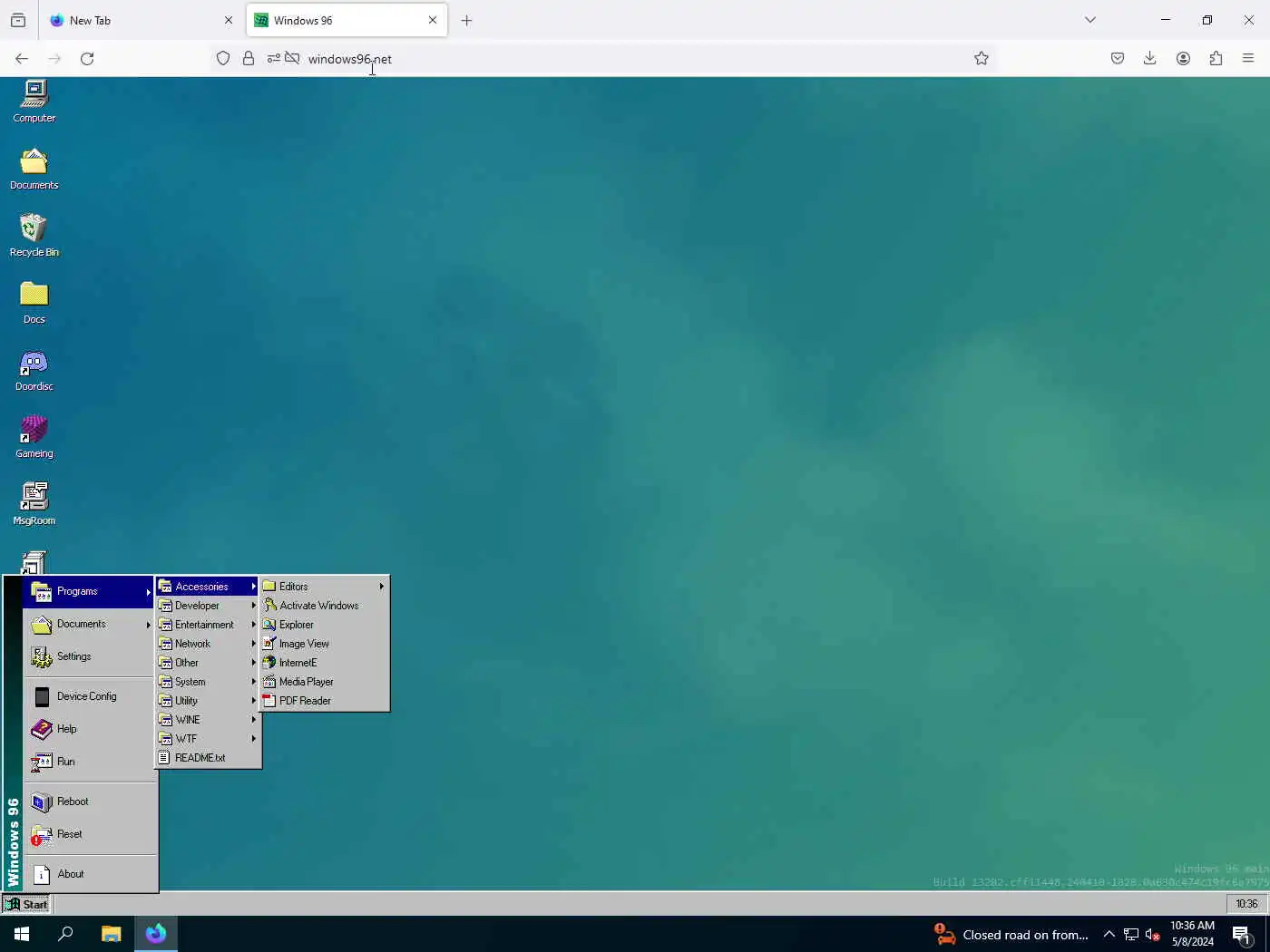Screen dimensions: 1270x952
Task: Click the Windows 96 taskbar clock
Action: pyautogui.click(x=1246, y=904)
